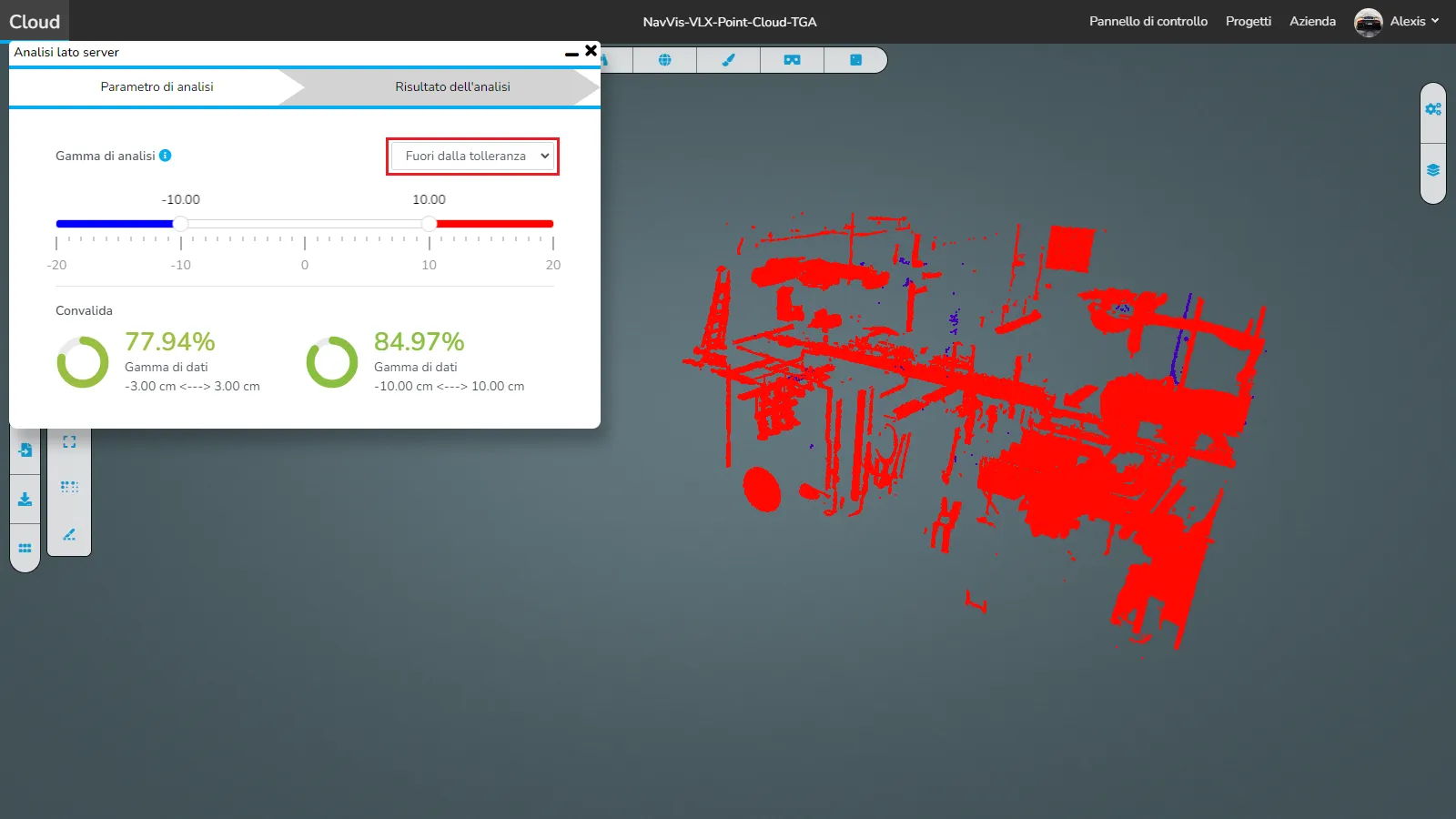The image size is (1456, 819).
Task: Click the fullscreen brackets icon
Action: coord(69,441)
